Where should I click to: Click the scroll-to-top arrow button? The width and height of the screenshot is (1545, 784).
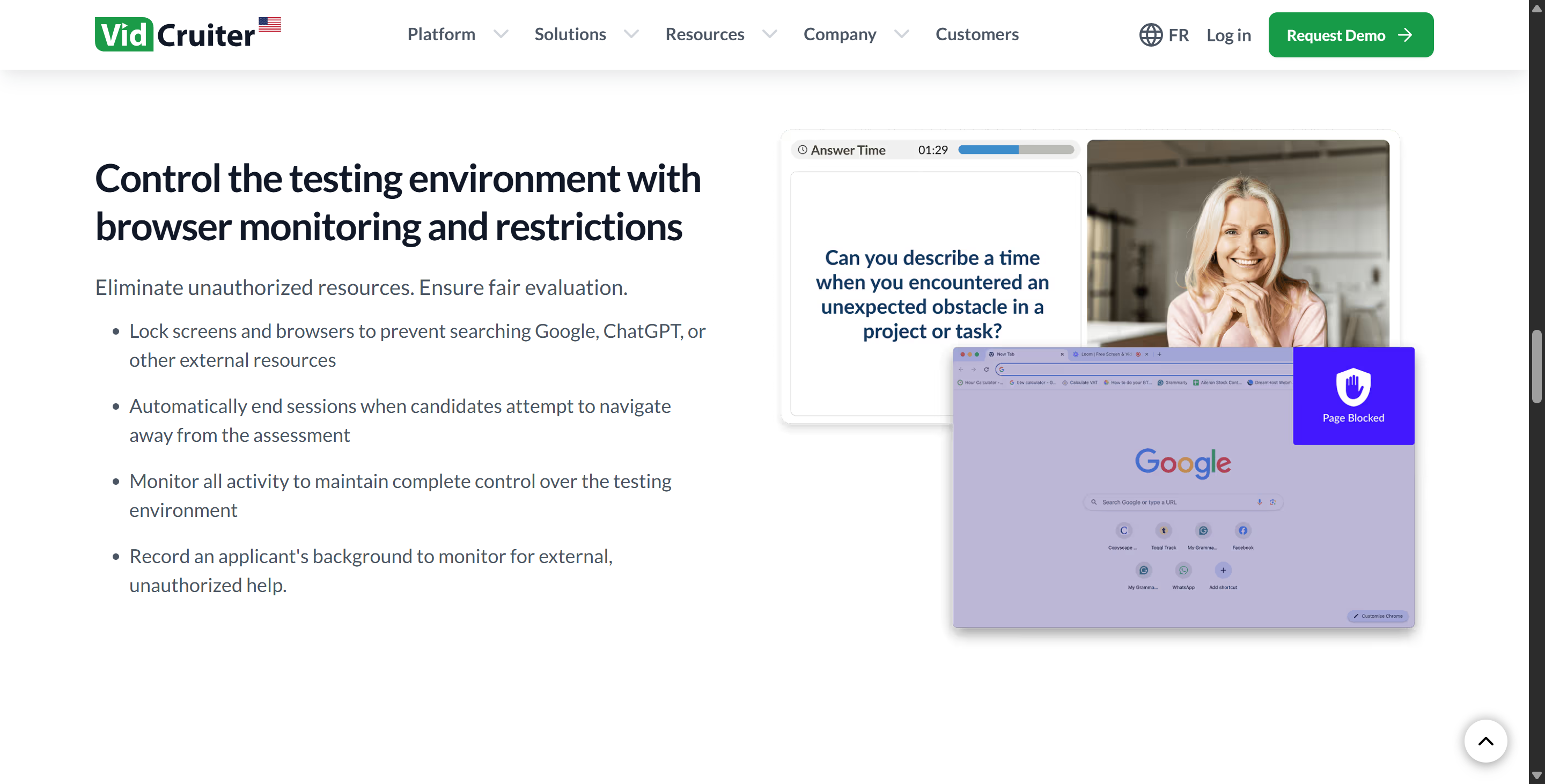tap(1485, 741)
